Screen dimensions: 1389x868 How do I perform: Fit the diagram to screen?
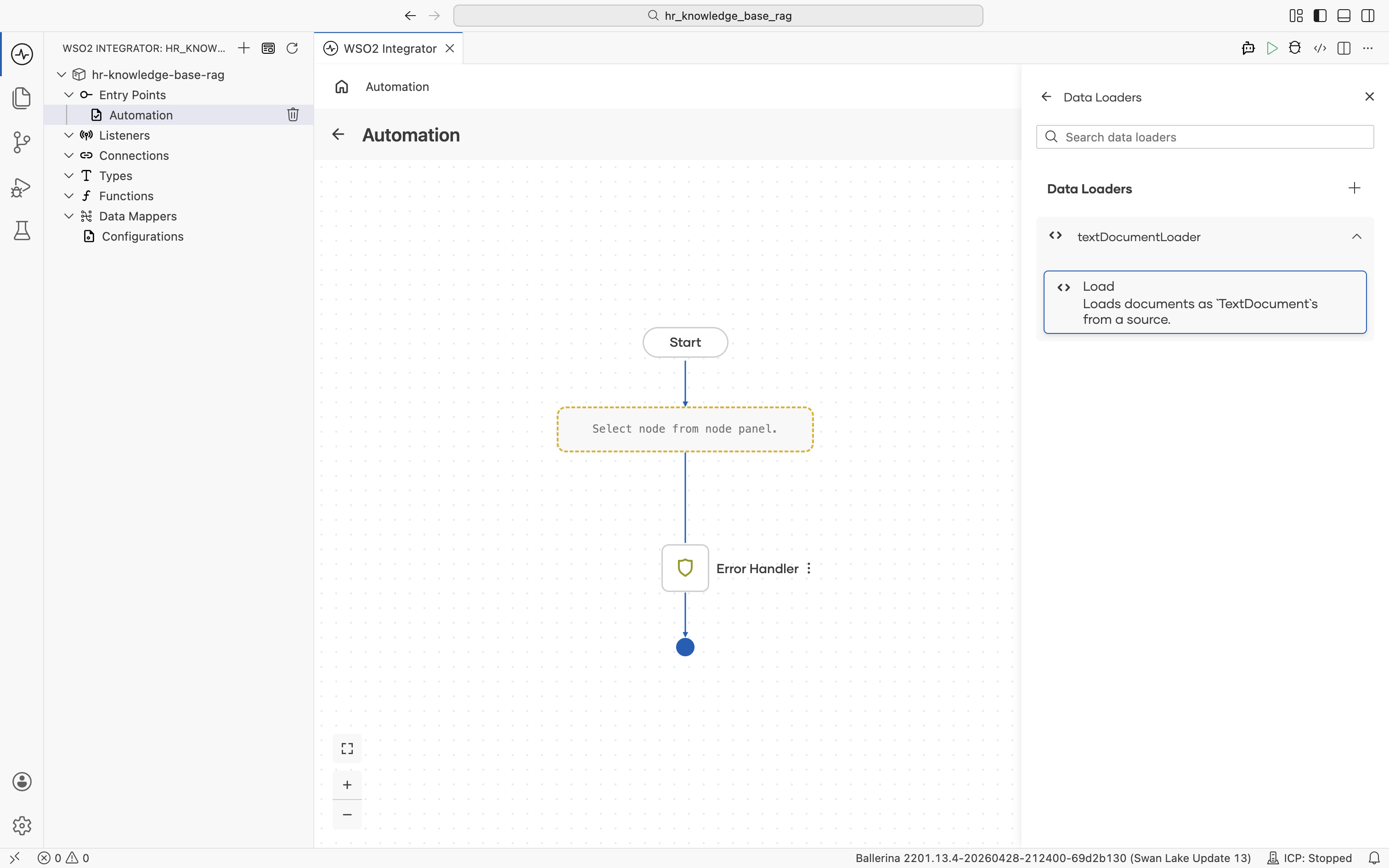(347, 749)
